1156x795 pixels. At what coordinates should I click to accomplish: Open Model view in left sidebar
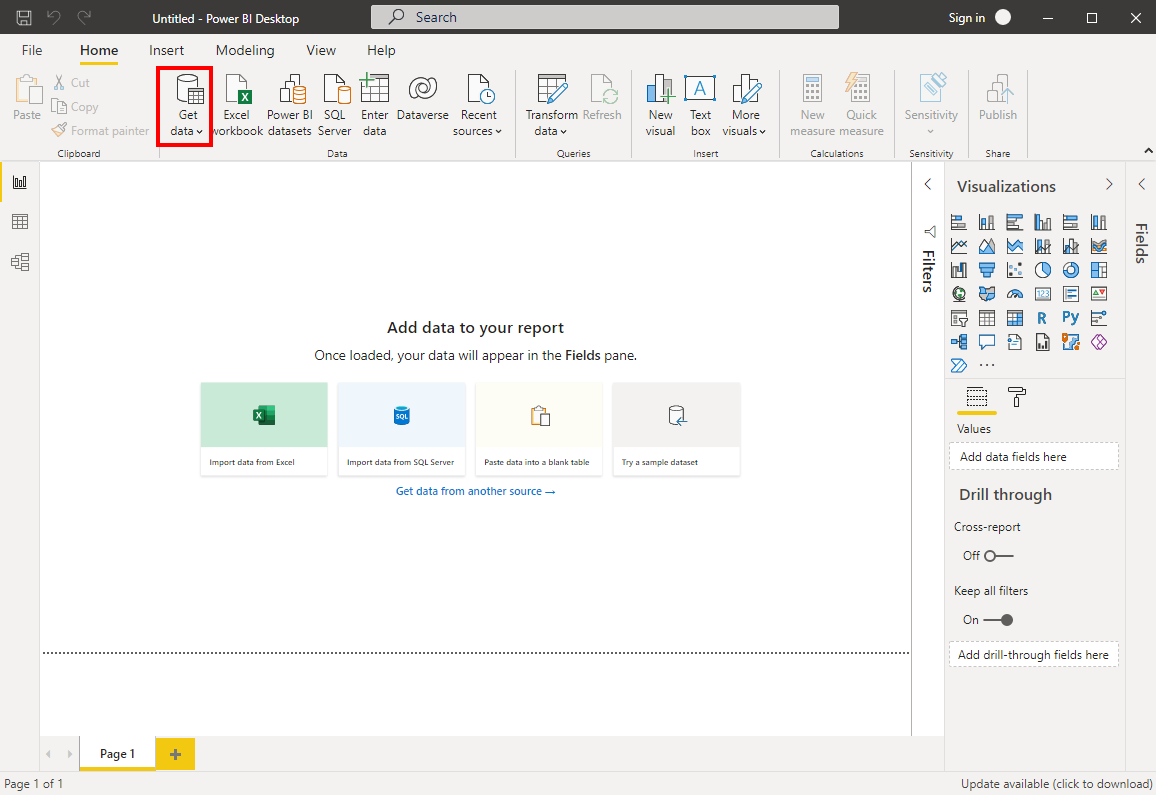(x=19, y=262)
